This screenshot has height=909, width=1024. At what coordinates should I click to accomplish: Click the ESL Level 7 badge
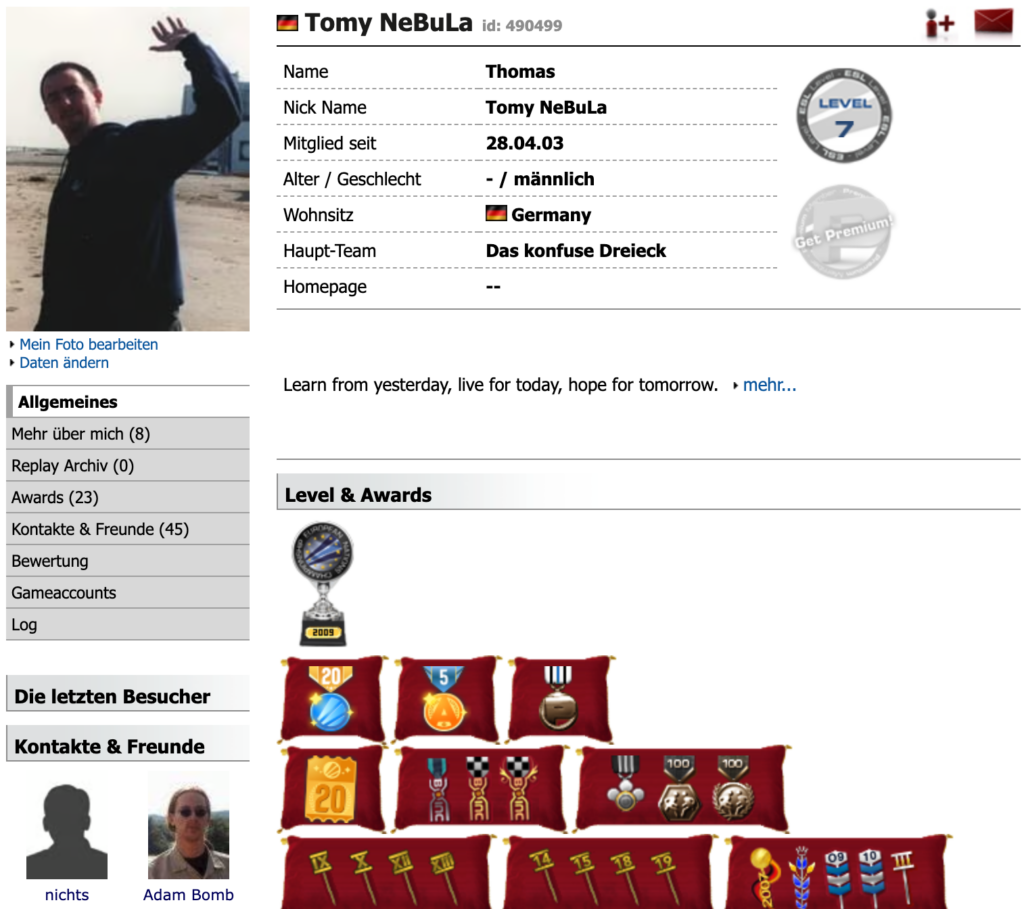click(x=844, y=116)
